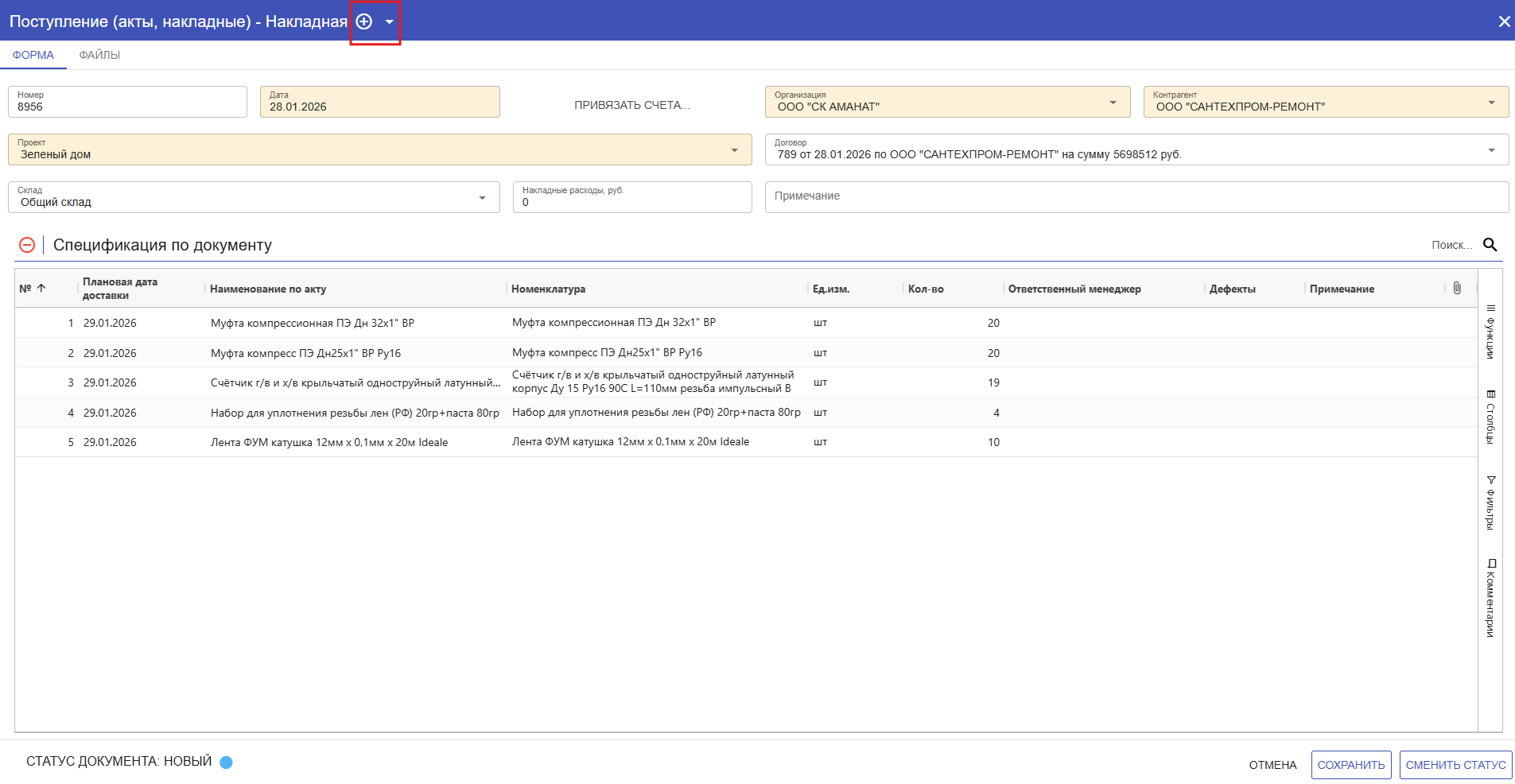Expand the Организация dropdown
The width and height of the screenshot is (1515, 784).
[x=1113, y=103]
